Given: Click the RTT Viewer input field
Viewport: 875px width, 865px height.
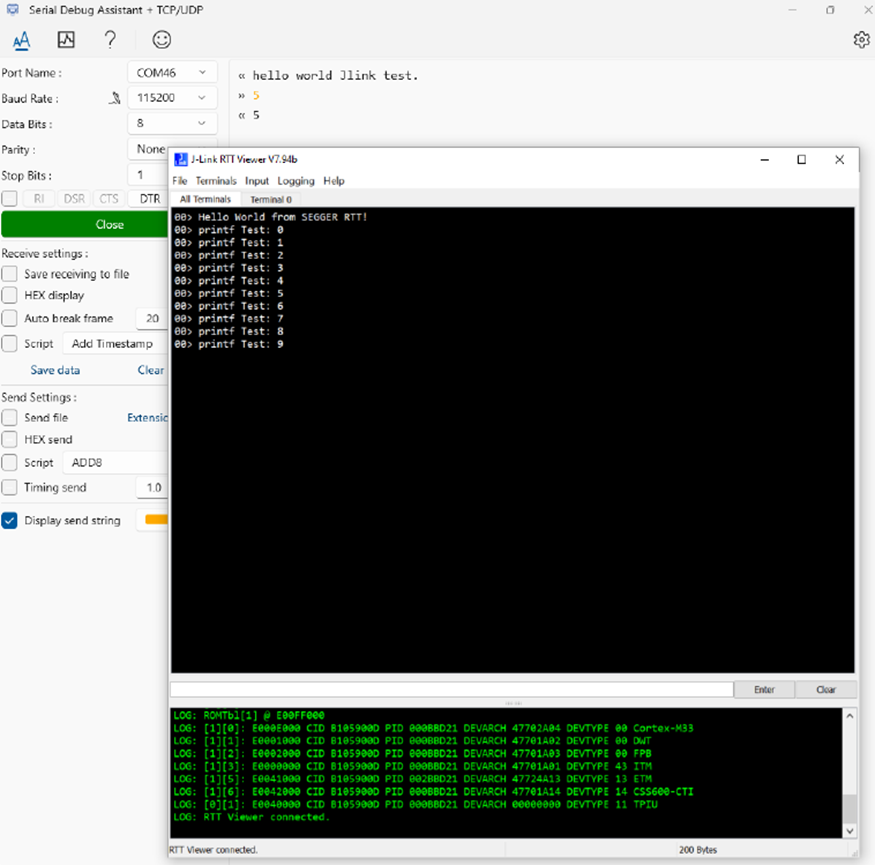Looking at the screenshot, I should 451,689.
